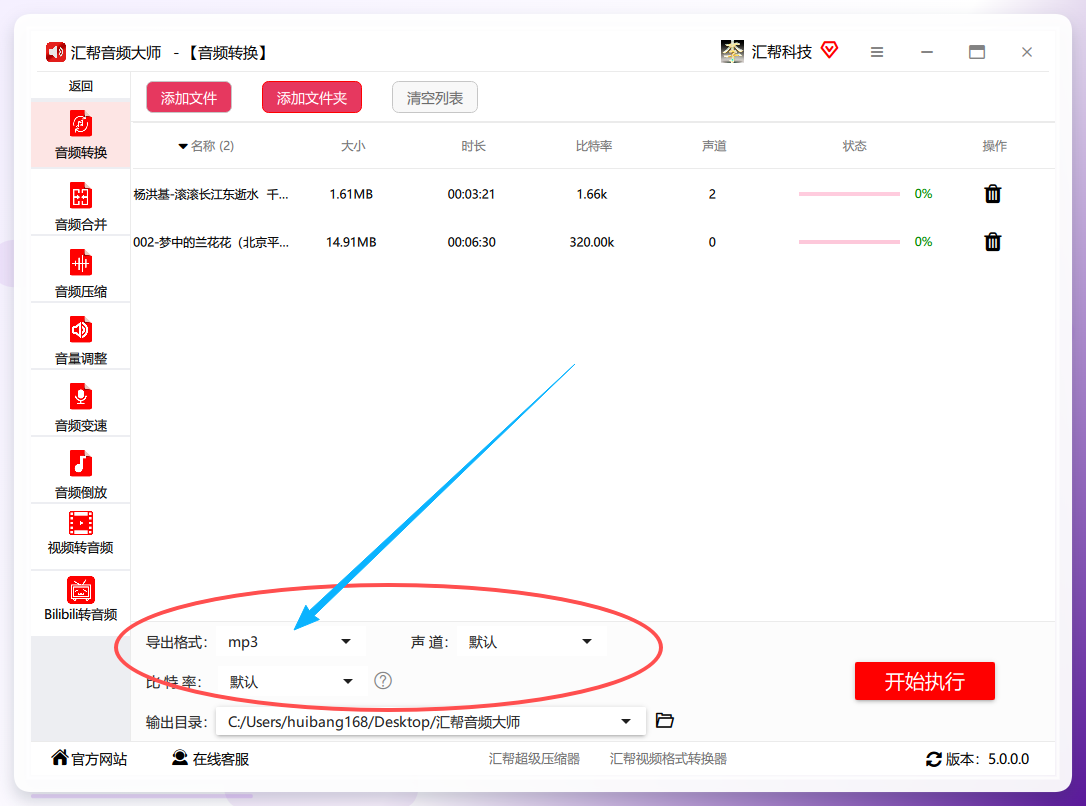
Task: Click the 添加文件夹 button
Action: pos(312,98)
